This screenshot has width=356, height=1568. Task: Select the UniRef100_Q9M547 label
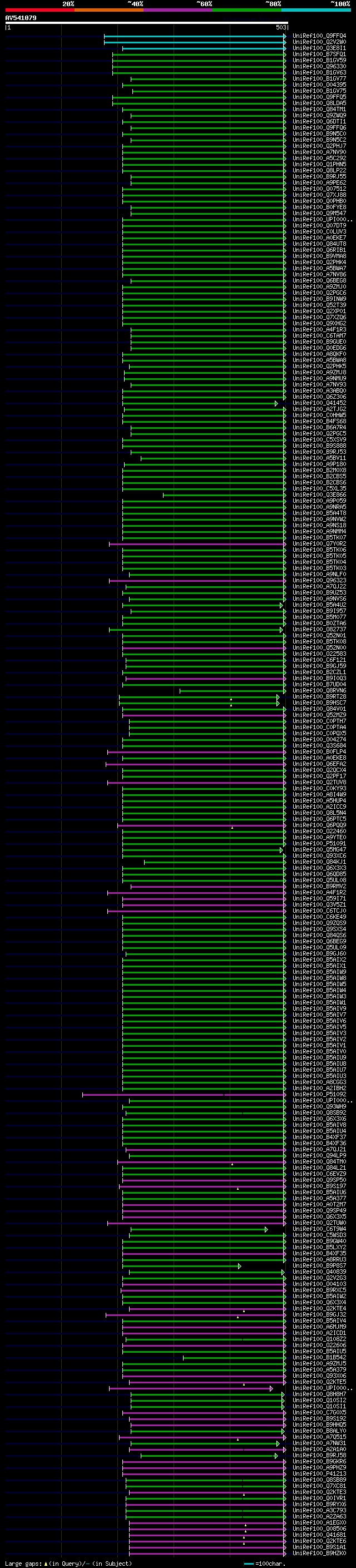[319, 213]
